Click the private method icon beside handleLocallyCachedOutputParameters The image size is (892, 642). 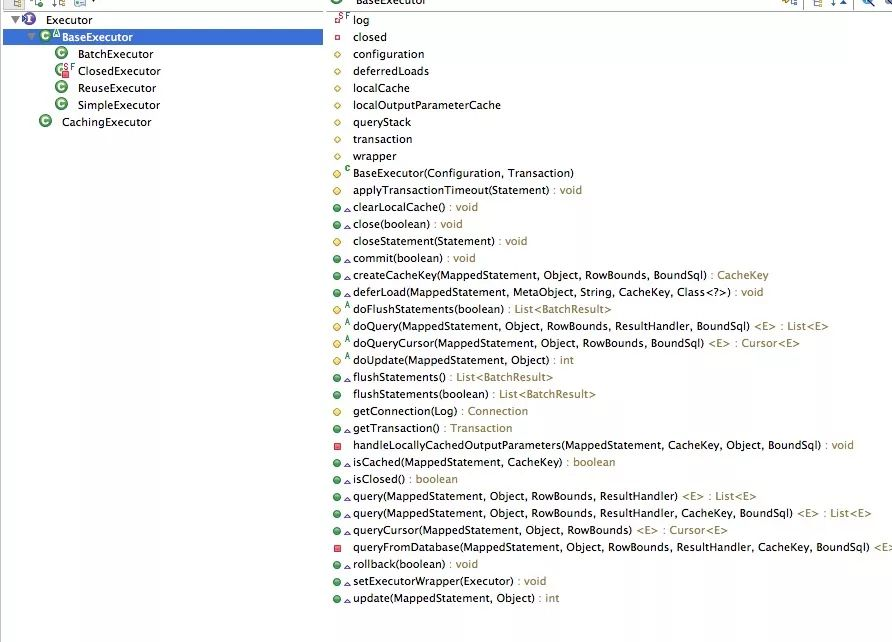(x=337, y=446)
